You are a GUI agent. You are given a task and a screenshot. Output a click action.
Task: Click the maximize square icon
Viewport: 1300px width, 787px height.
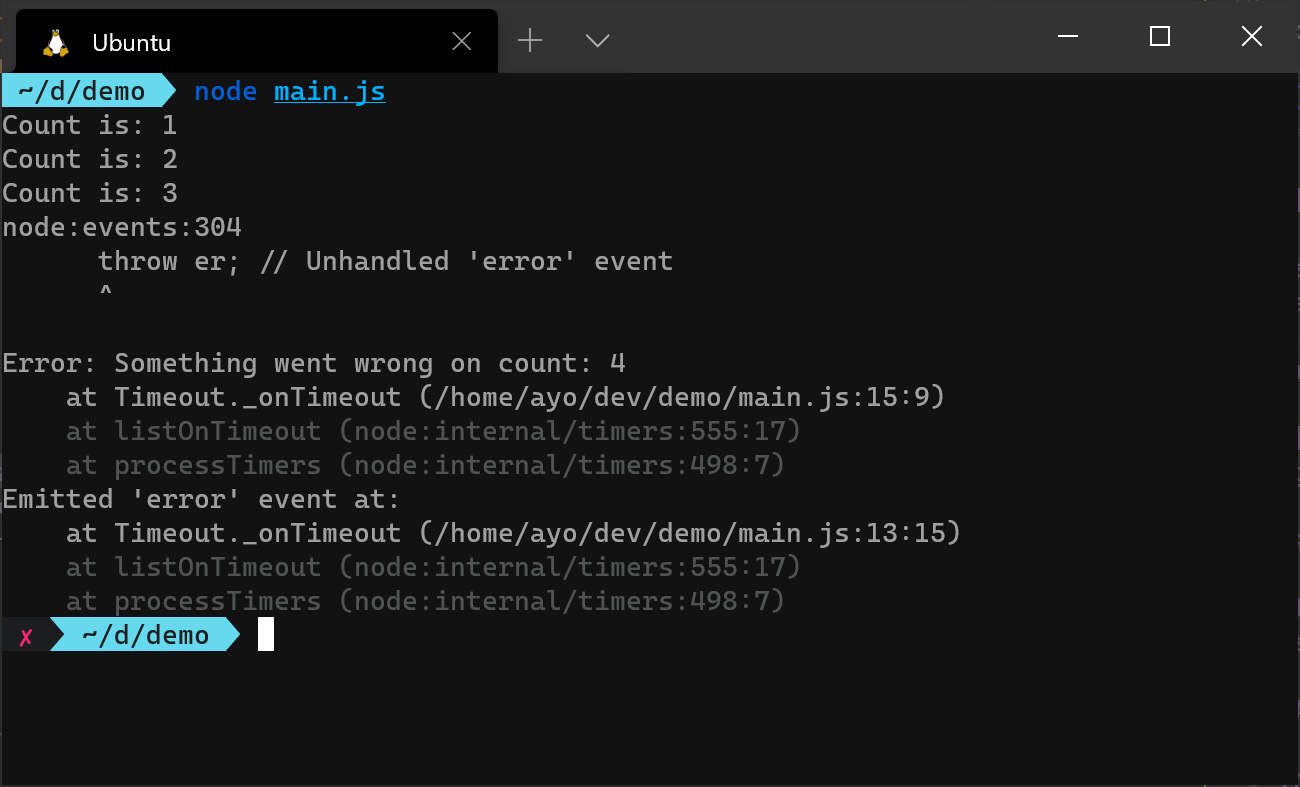pyautogui.click(x=1159, y=36)
